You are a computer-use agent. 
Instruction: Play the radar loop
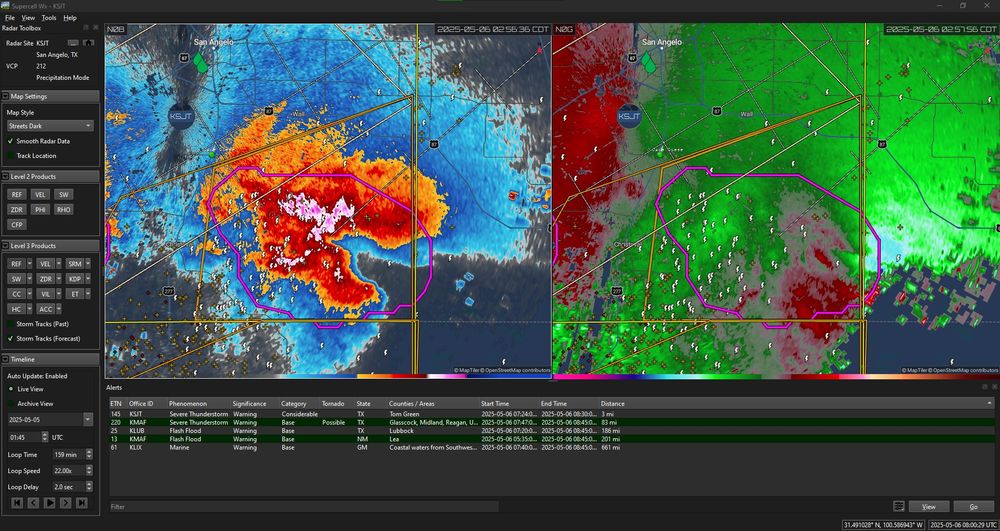pos(49,503)
